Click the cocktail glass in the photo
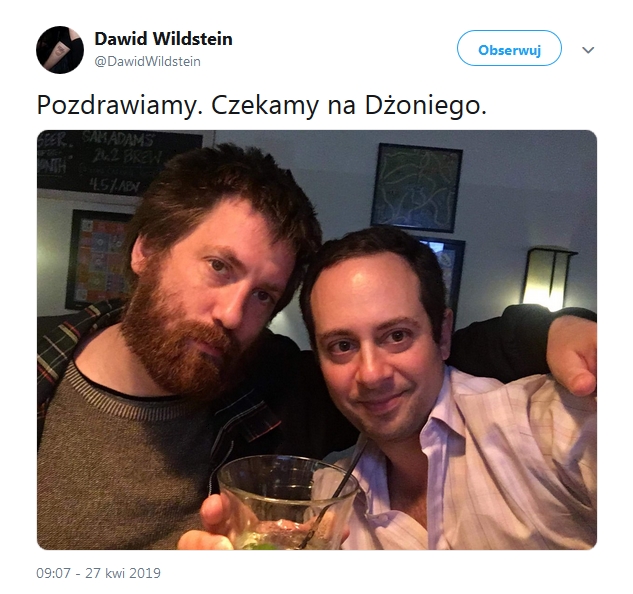The height and width of the screenshot is (594, 633). [x=286, y=502]
